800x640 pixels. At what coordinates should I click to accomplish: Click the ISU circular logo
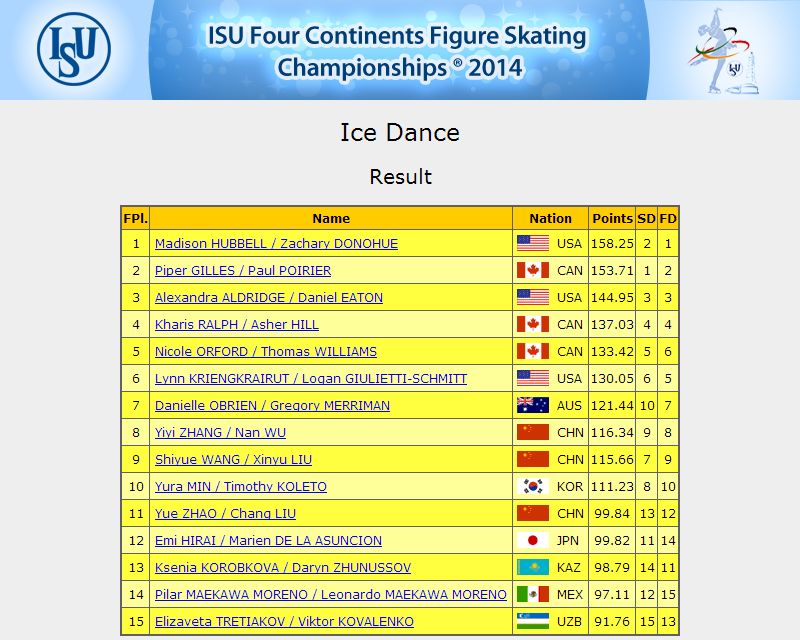click(x=74, y=49)
